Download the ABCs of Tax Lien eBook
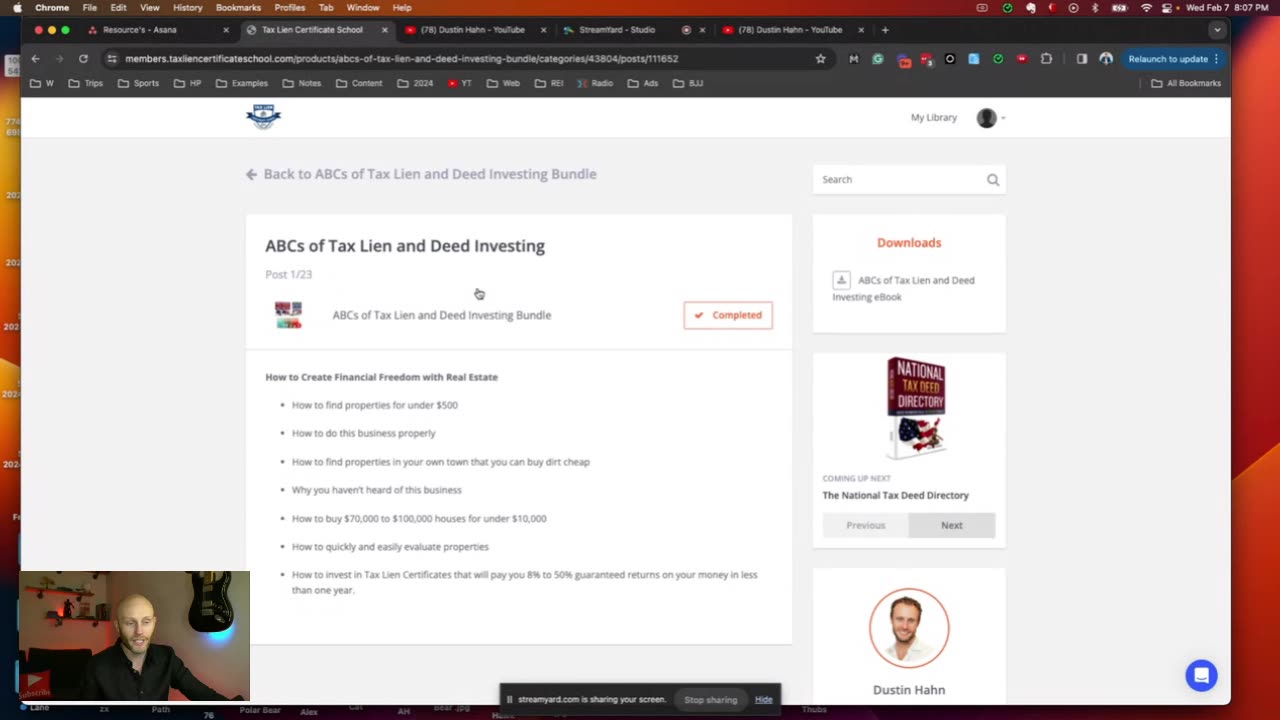 (904, 288)
